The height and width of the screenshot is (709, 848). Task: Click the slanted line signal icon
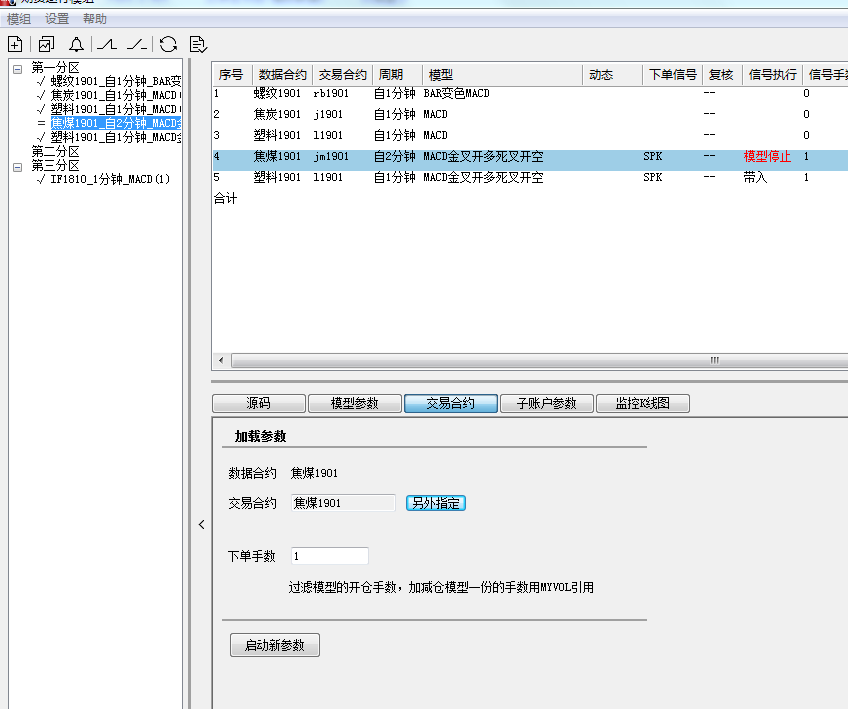pos(137,44)
